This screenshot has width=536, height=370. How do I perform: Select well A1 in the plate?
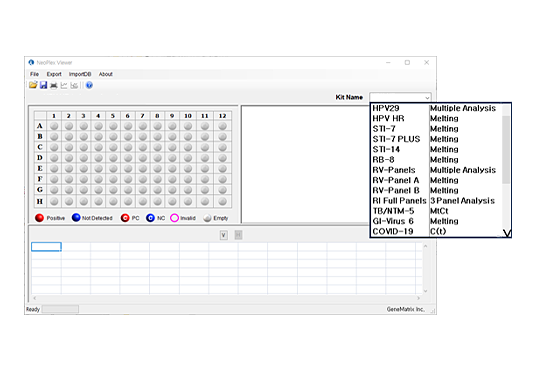pos(54,126)
